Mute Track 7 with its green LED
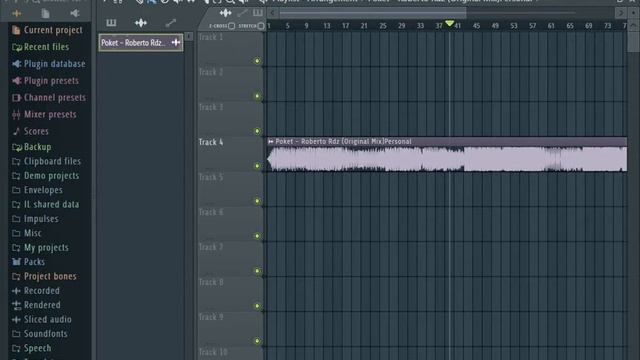The height and width of the screenshot is (360, 640). tap(257, 271)
